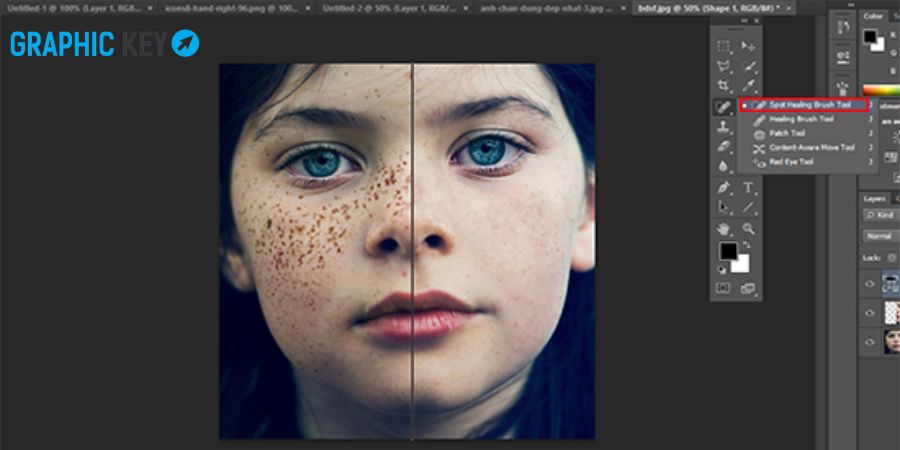Select the Pen tool

click(723, 188)
